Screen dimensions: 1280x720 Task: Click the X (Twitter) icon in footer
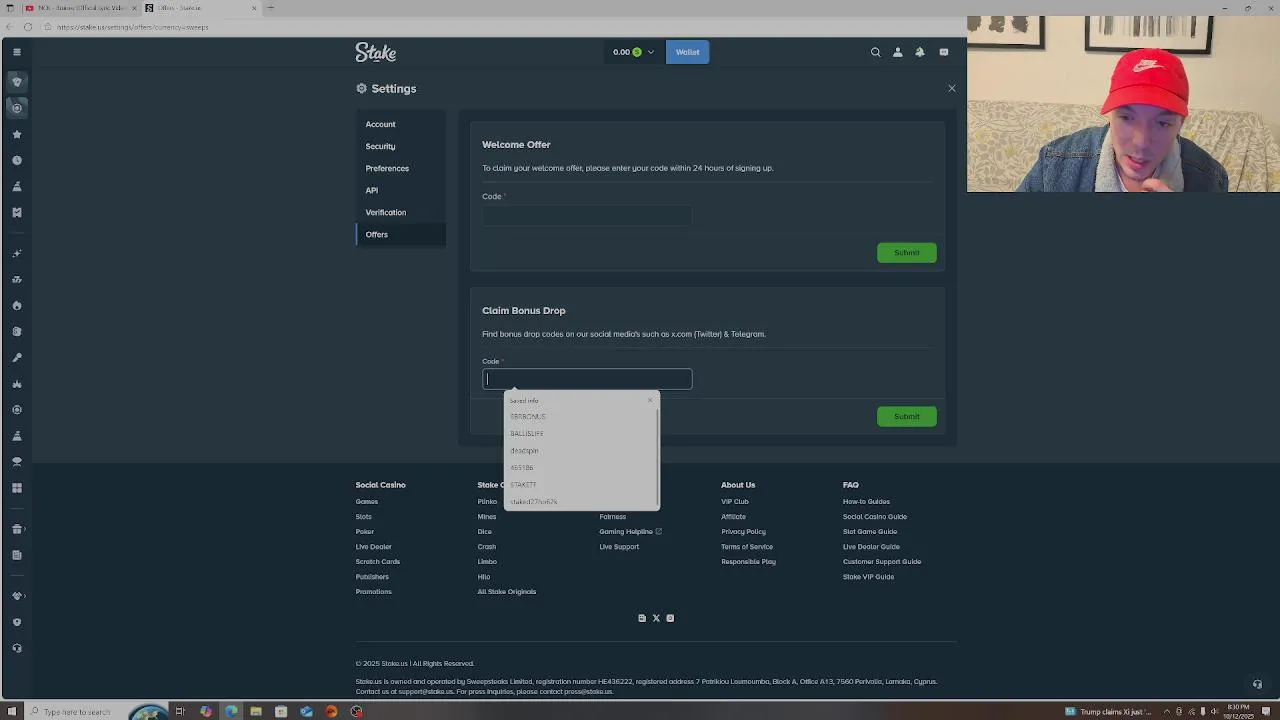point(656,618)
